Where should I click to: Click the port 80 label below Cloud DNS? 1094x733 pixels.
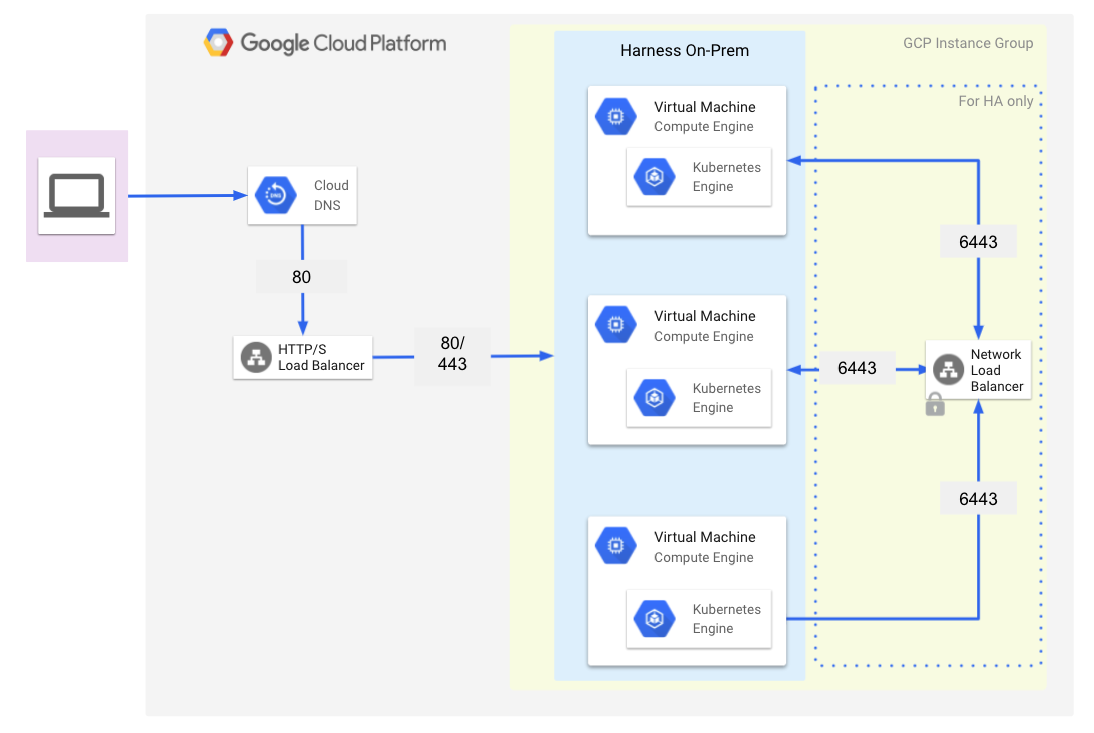[301, 277]
